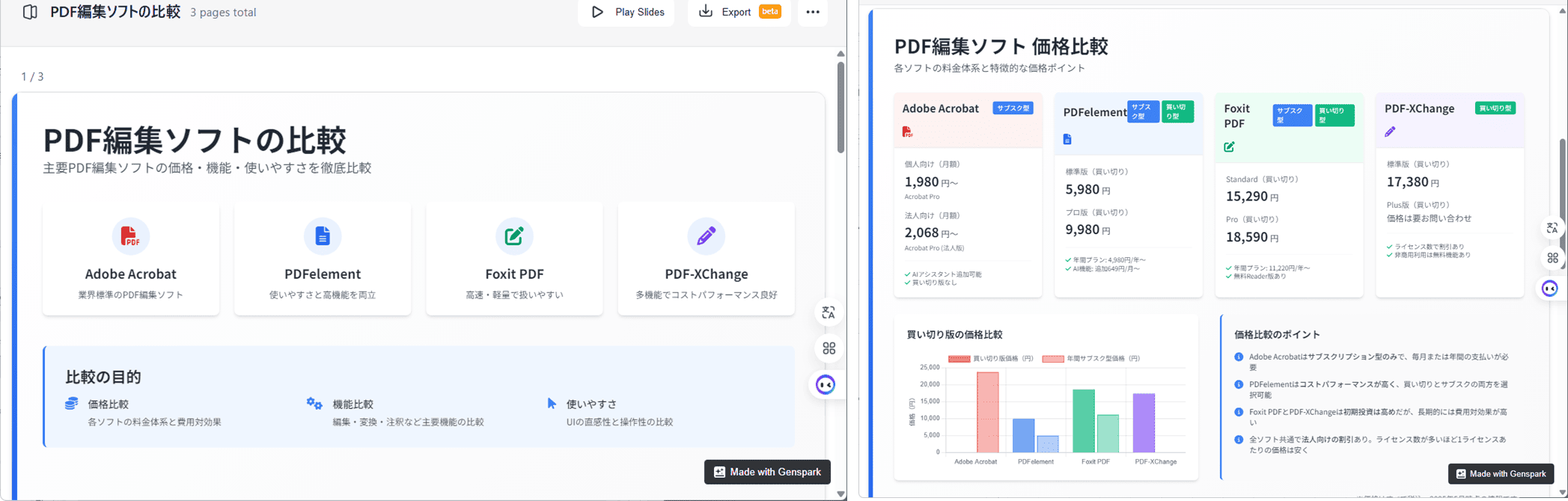Open the Genspark assistant face icon beside the title slide
This screenshot has width=1568, height=501.
(826, 385)
